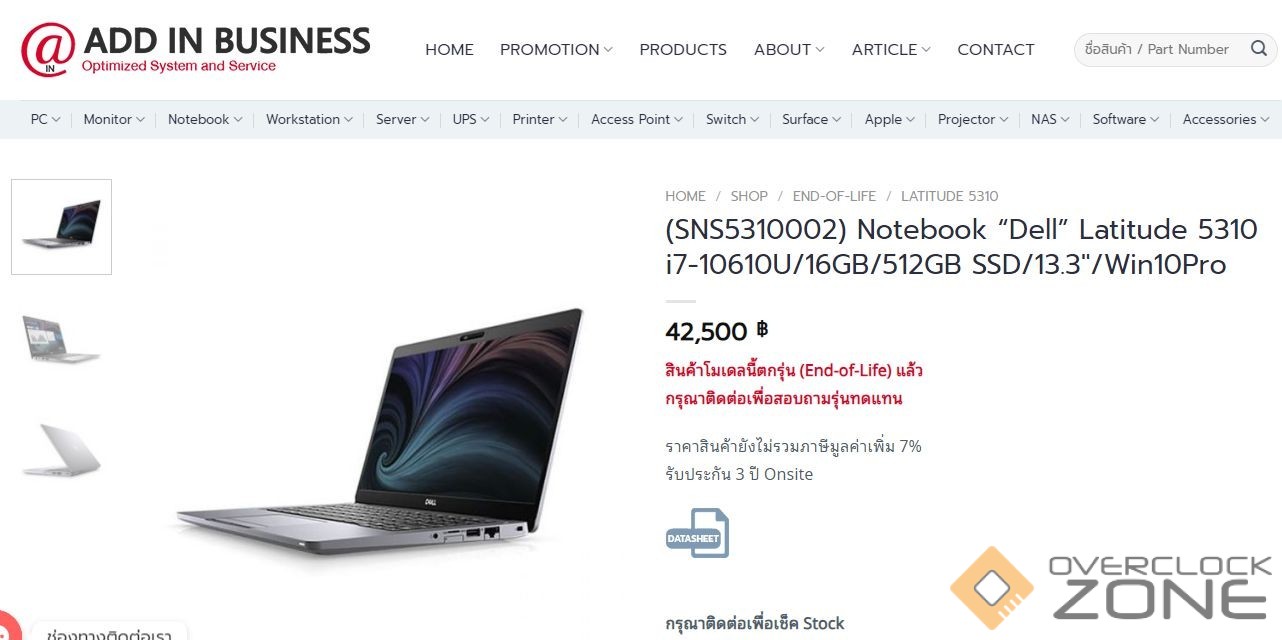Click the search magnifier icon
The width and height of the screenshot is (1282, 640).
[x=1258, y=49]
